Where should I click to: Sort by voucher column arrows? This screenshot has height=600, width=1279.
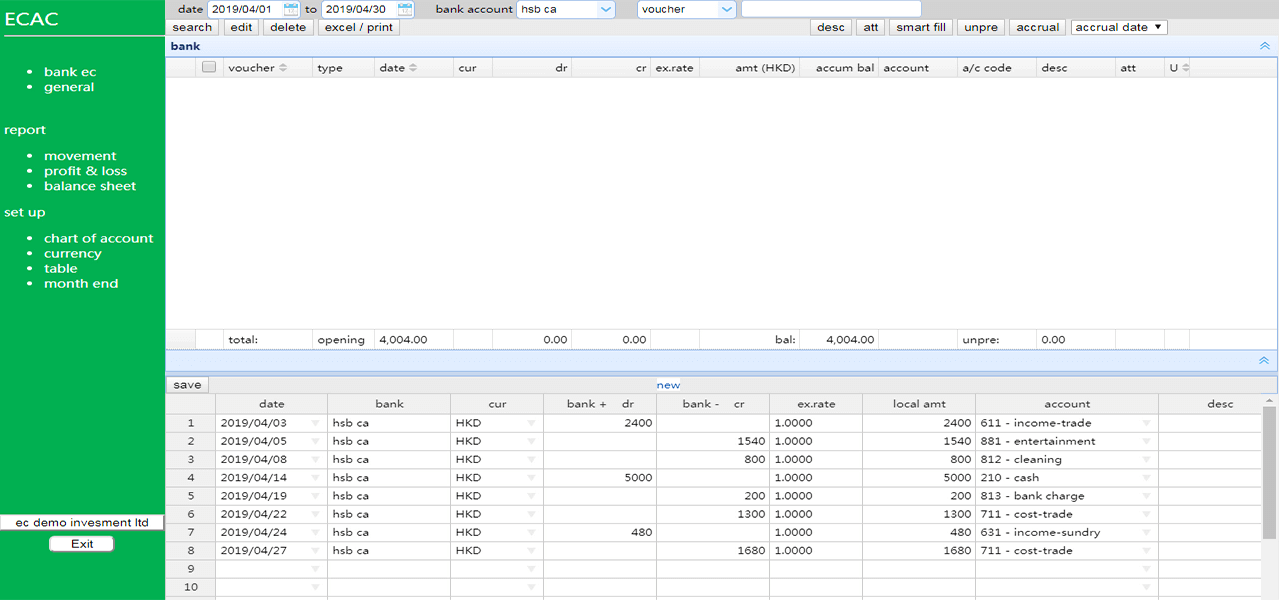click(x=283, y=68)
